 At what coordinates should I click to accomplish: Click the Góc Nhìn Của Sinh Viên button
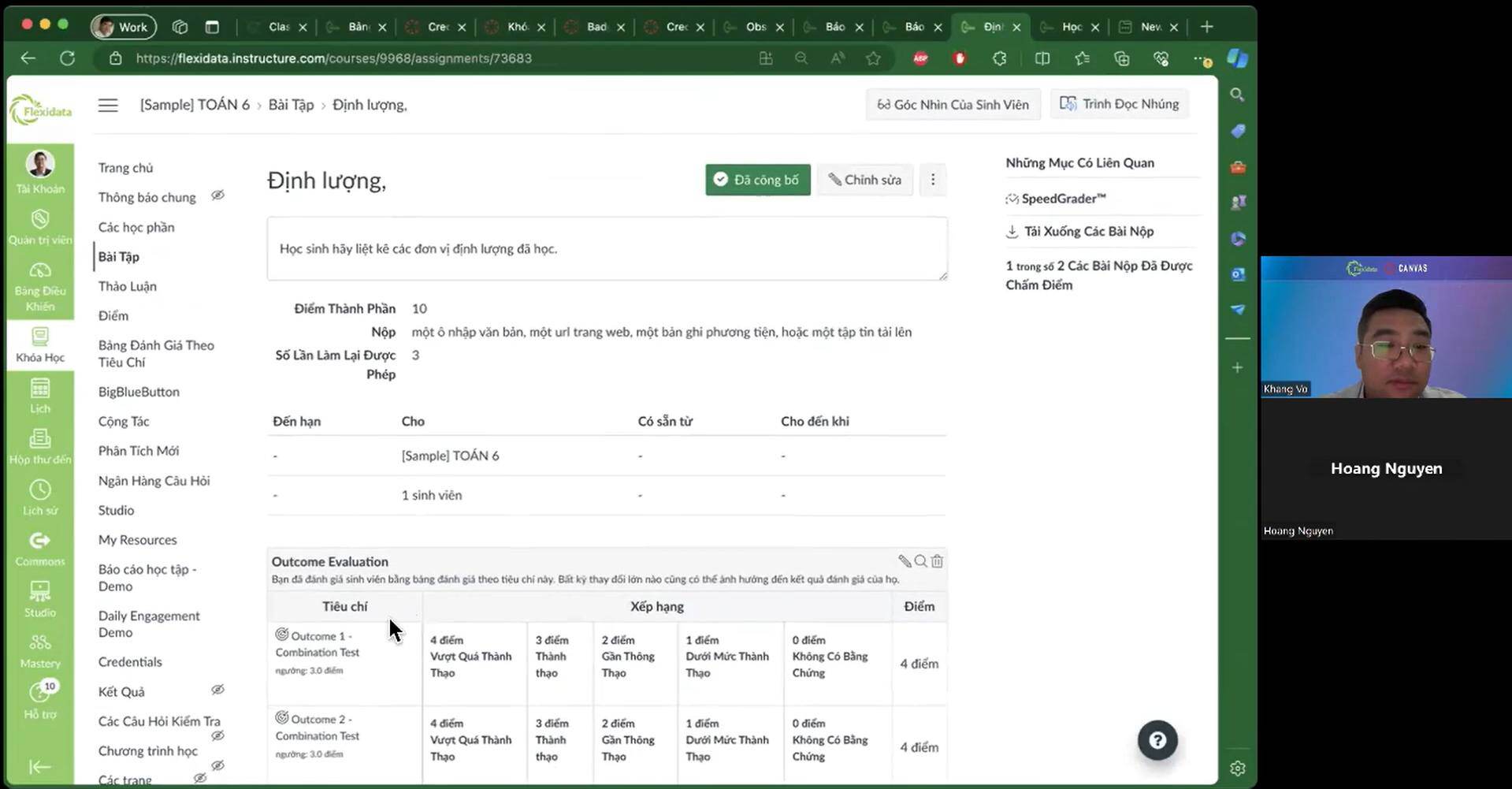953,105
